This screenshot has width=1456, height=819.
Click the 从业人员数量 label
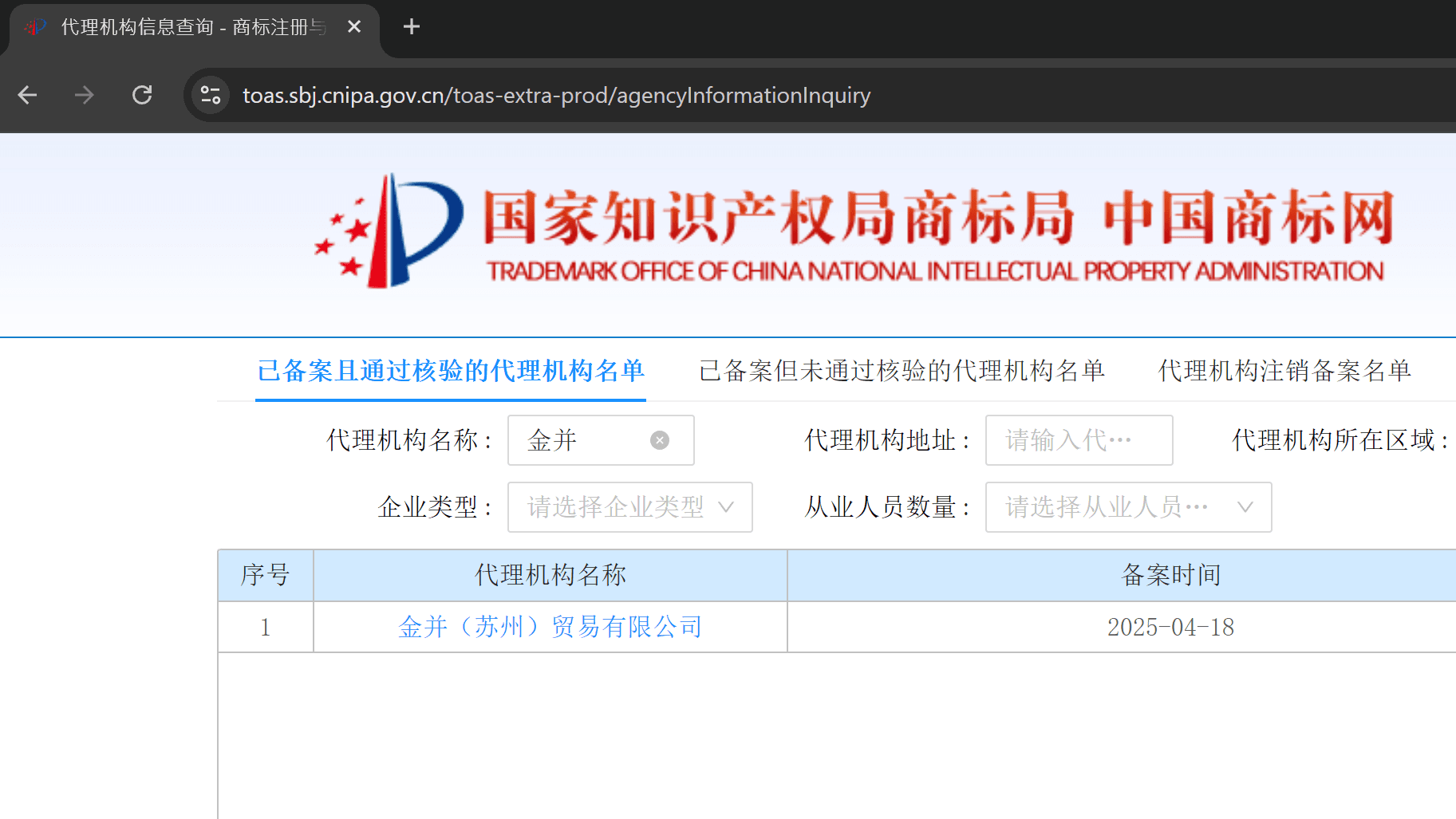pyautogui.click(x=887, y=507)
